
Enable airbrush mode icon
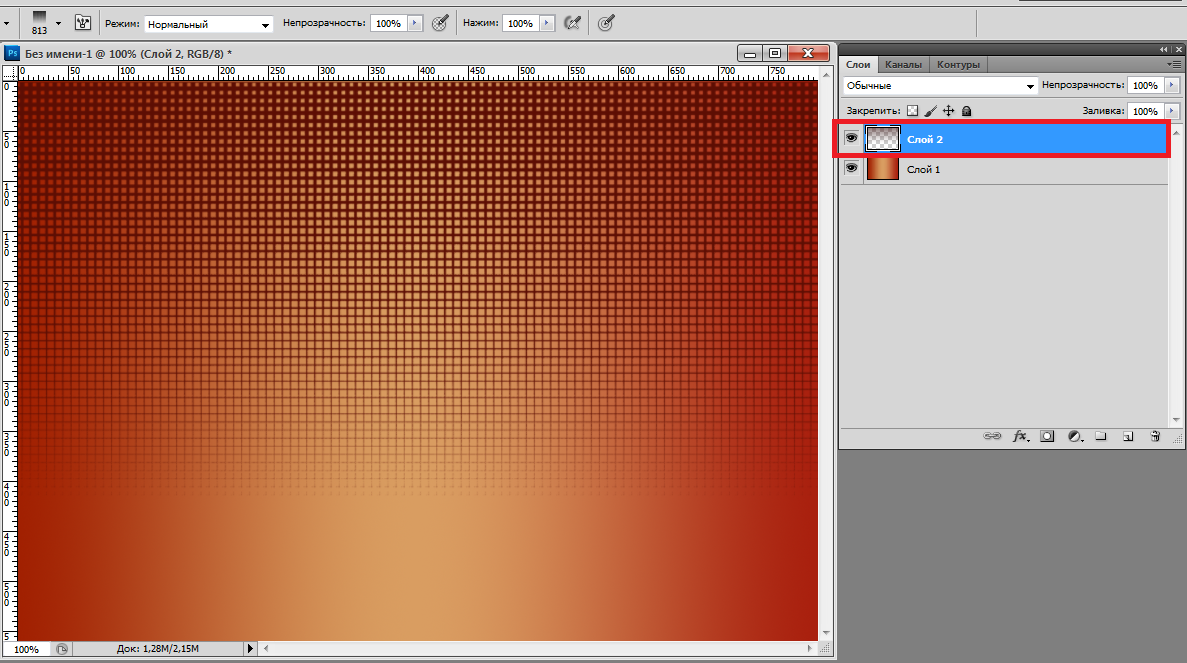coord(573,23)
